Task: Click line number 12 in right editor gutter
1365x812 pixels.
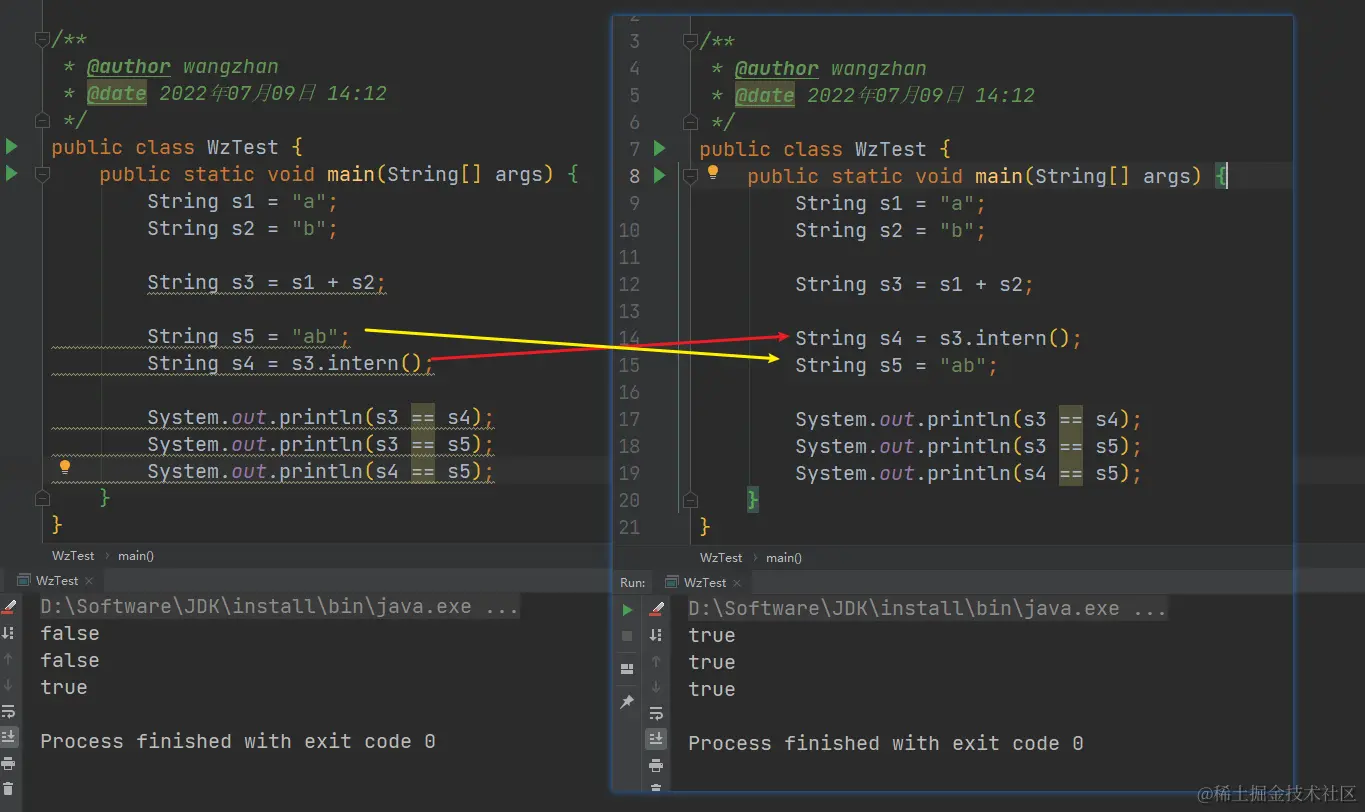Action: pyautogui.click(x=629, y=284)
